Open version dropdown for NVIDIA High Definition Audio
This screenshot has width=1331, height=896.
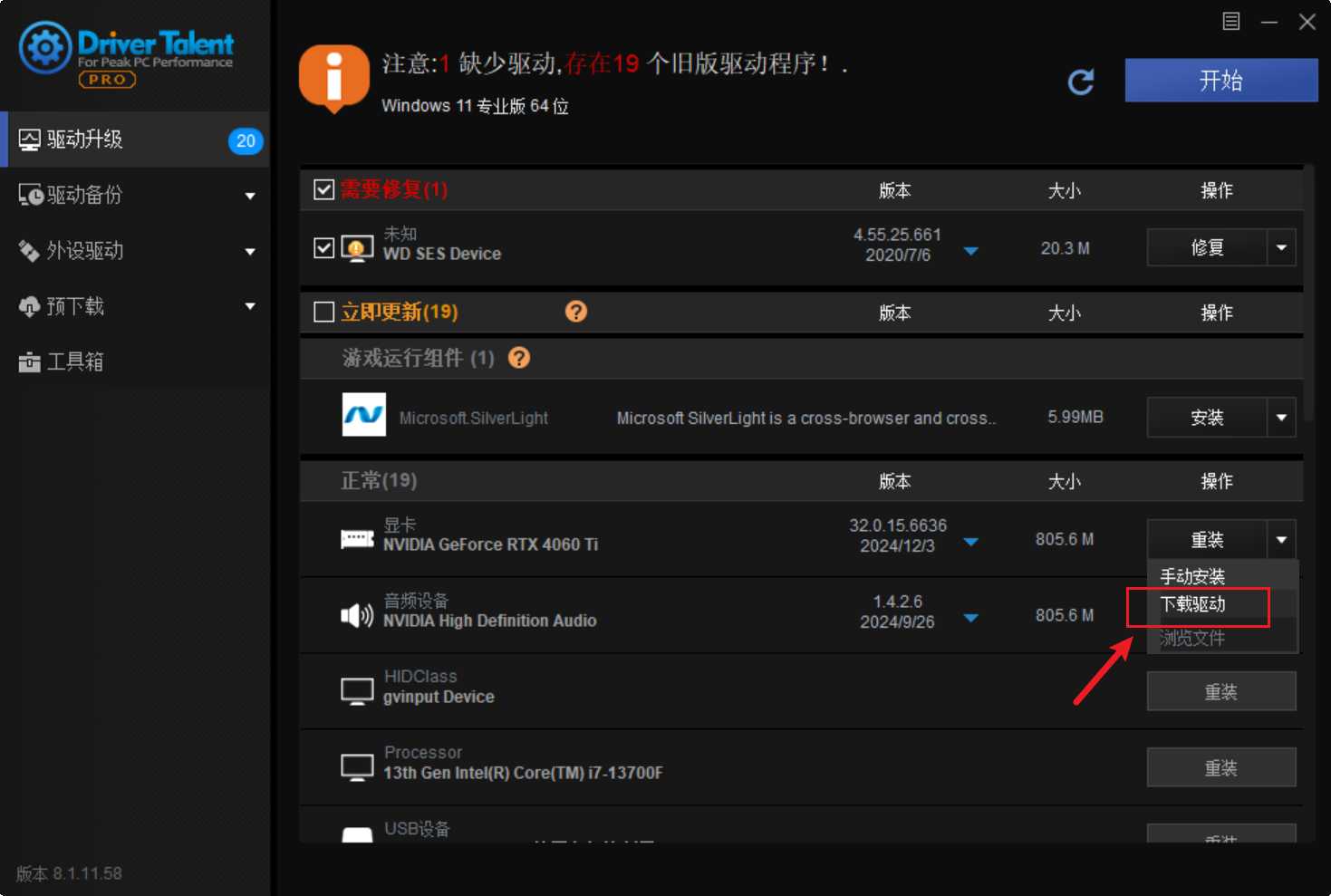tap(971, 618)
